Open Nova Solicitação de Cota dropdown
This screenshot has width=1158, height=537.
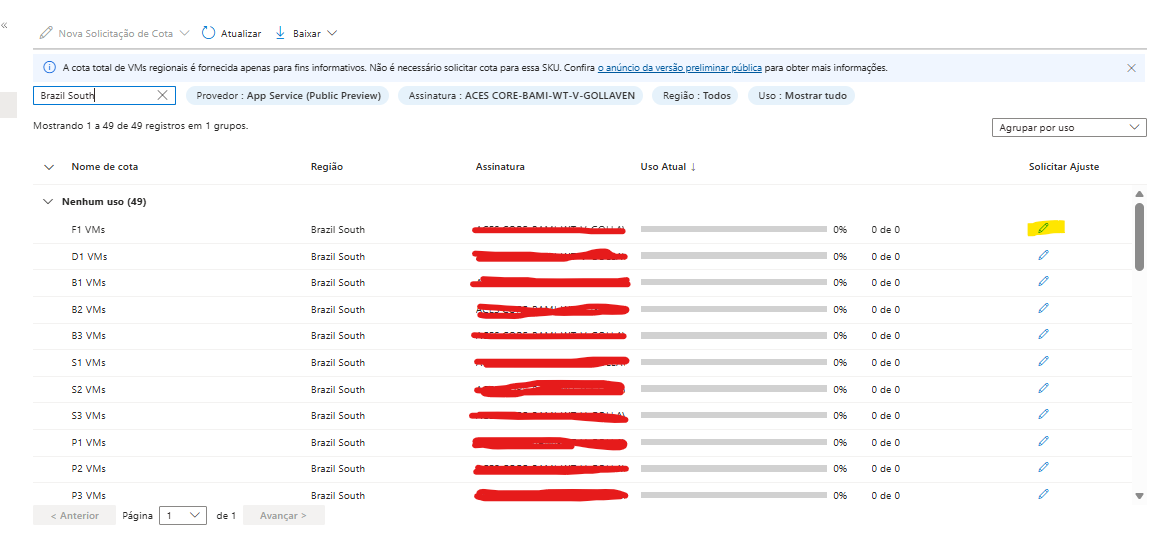pyautogui.click(x=114, y=33)
